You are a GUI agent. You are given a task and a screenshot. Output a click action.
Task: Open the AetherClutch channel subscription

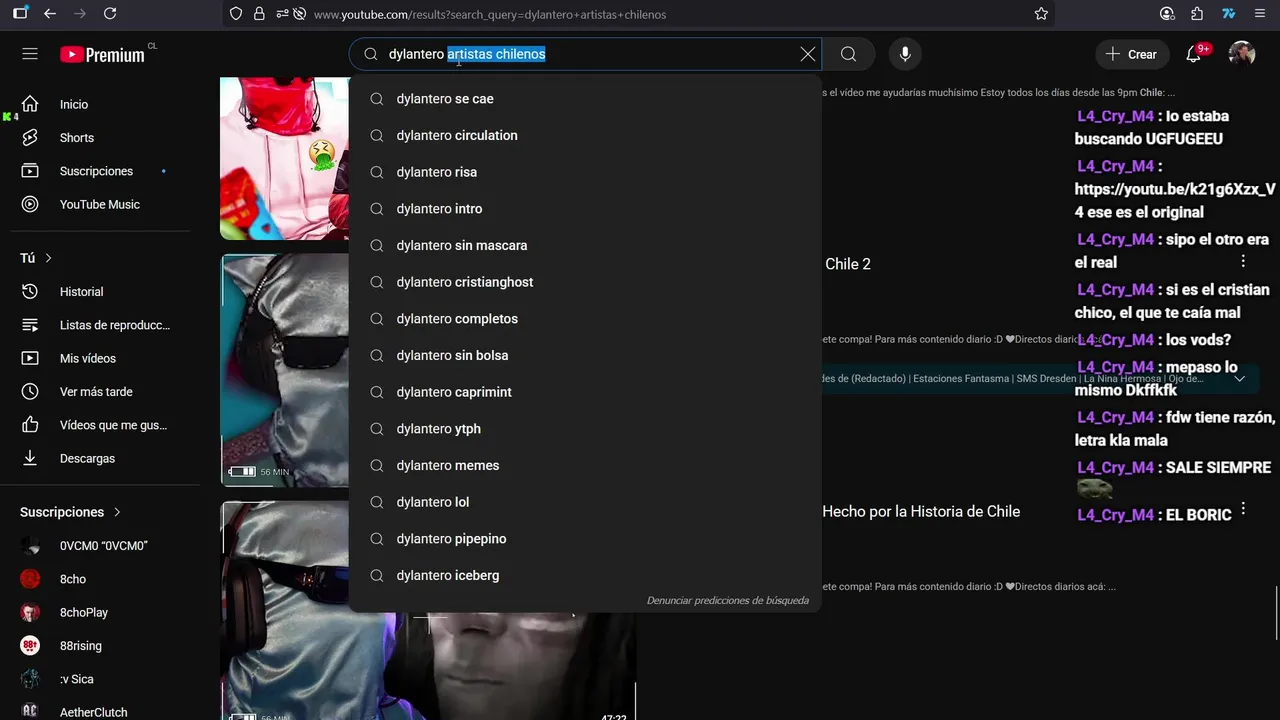(x=100, y=710)
